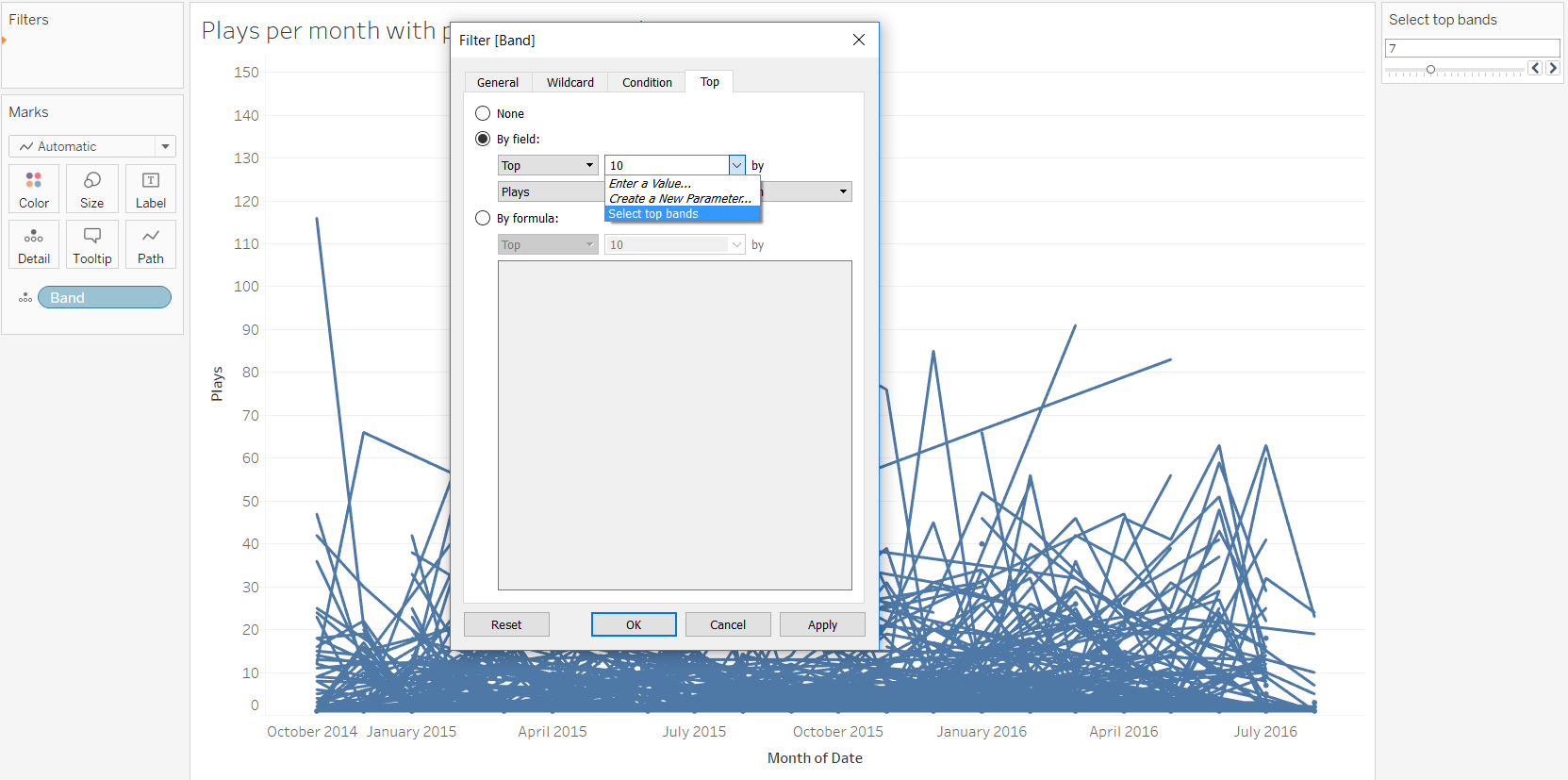Click detail icon beside Band pill

point(25,298)
